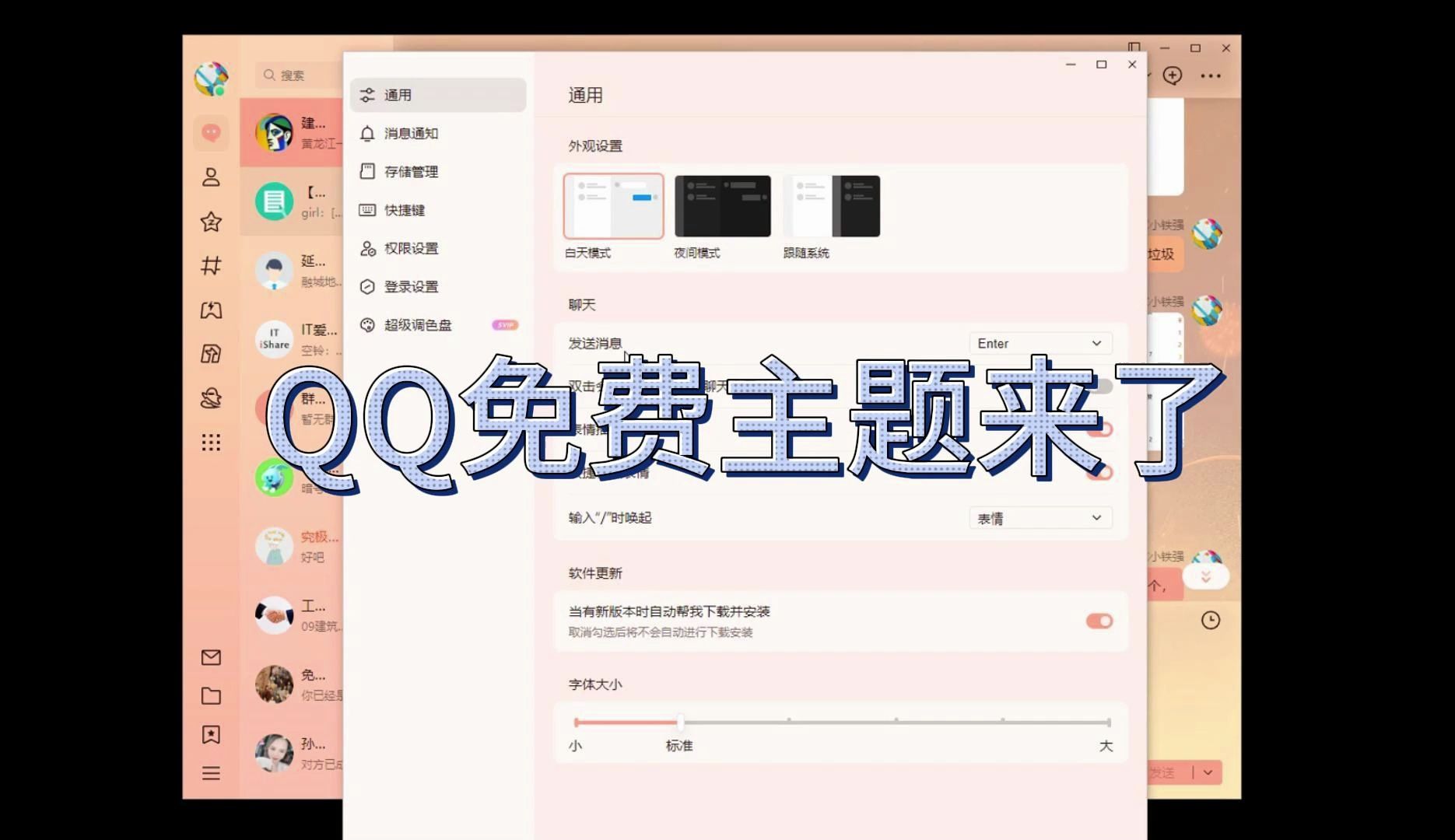Maximize the settings window
Screen dimensions: 1455x840
coord(1102,65)
